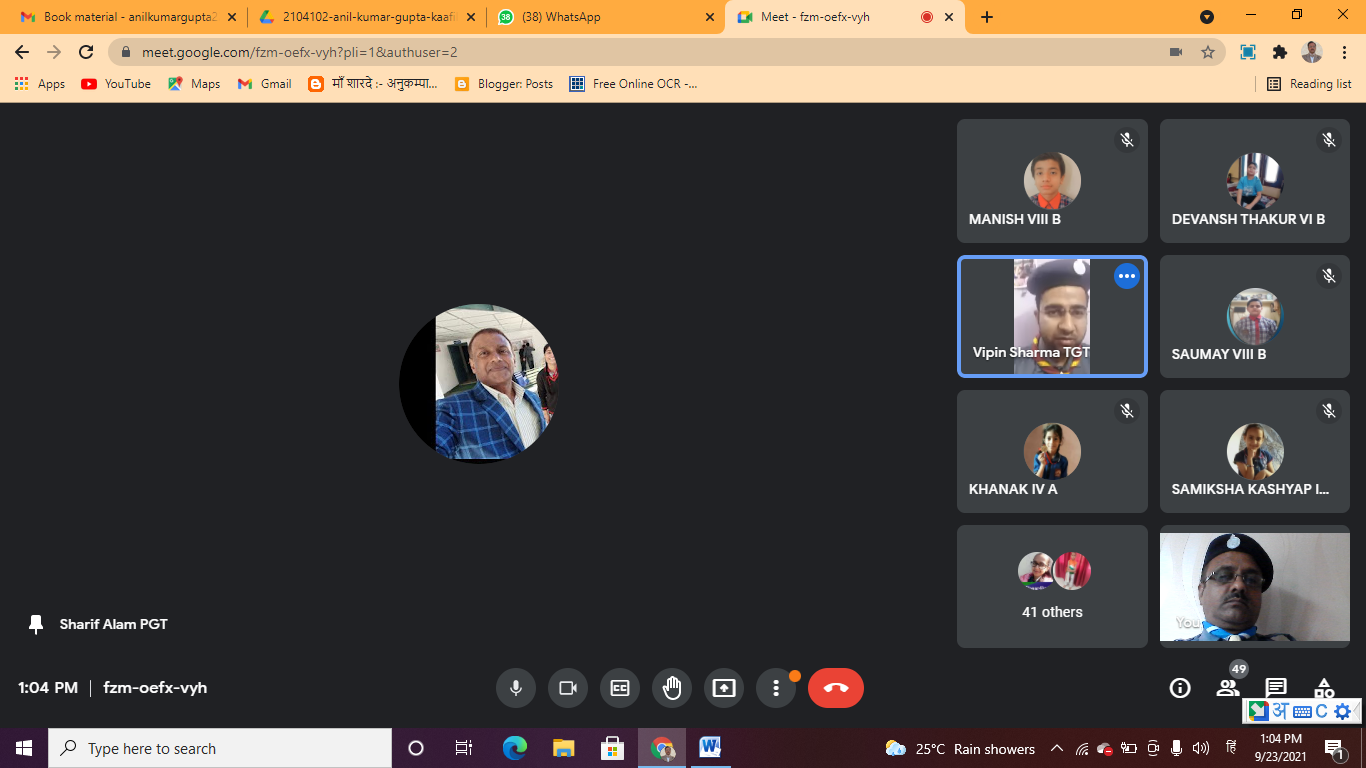Open the 41 others tile

tap(1052, 586)
